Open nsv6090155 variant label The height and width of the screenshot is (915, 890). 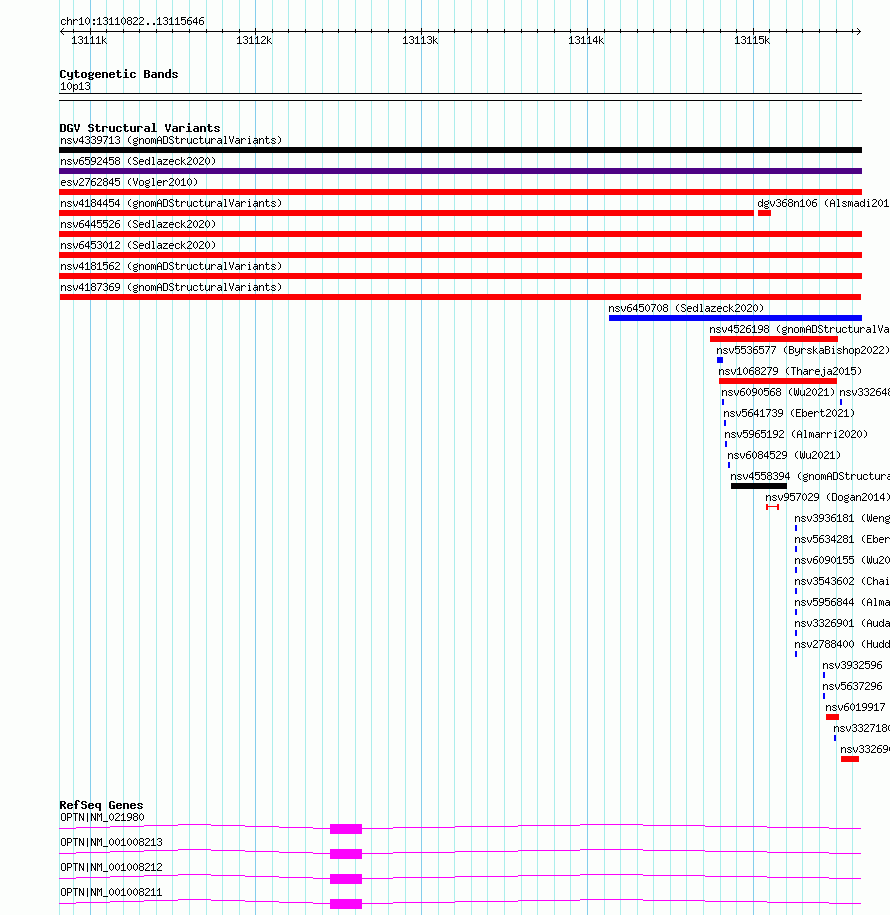(842, 560)
